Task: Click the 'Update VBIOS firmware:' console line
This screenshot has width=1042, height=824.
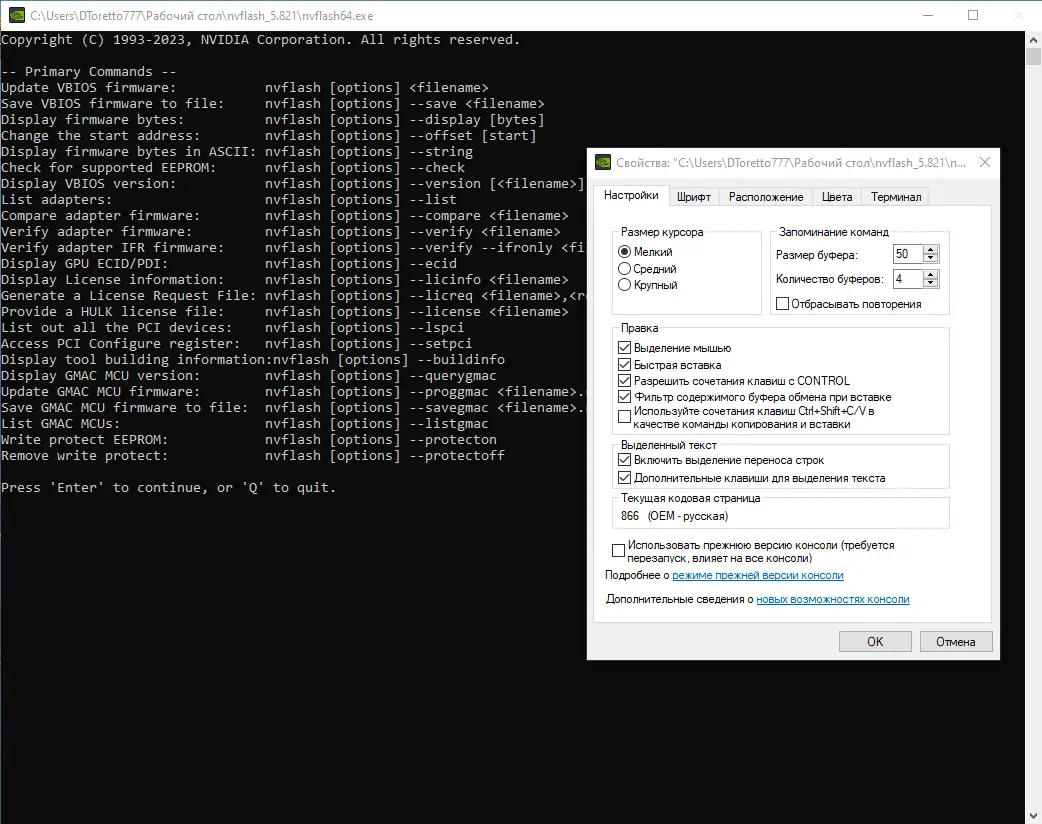Action: click(88, 88)
